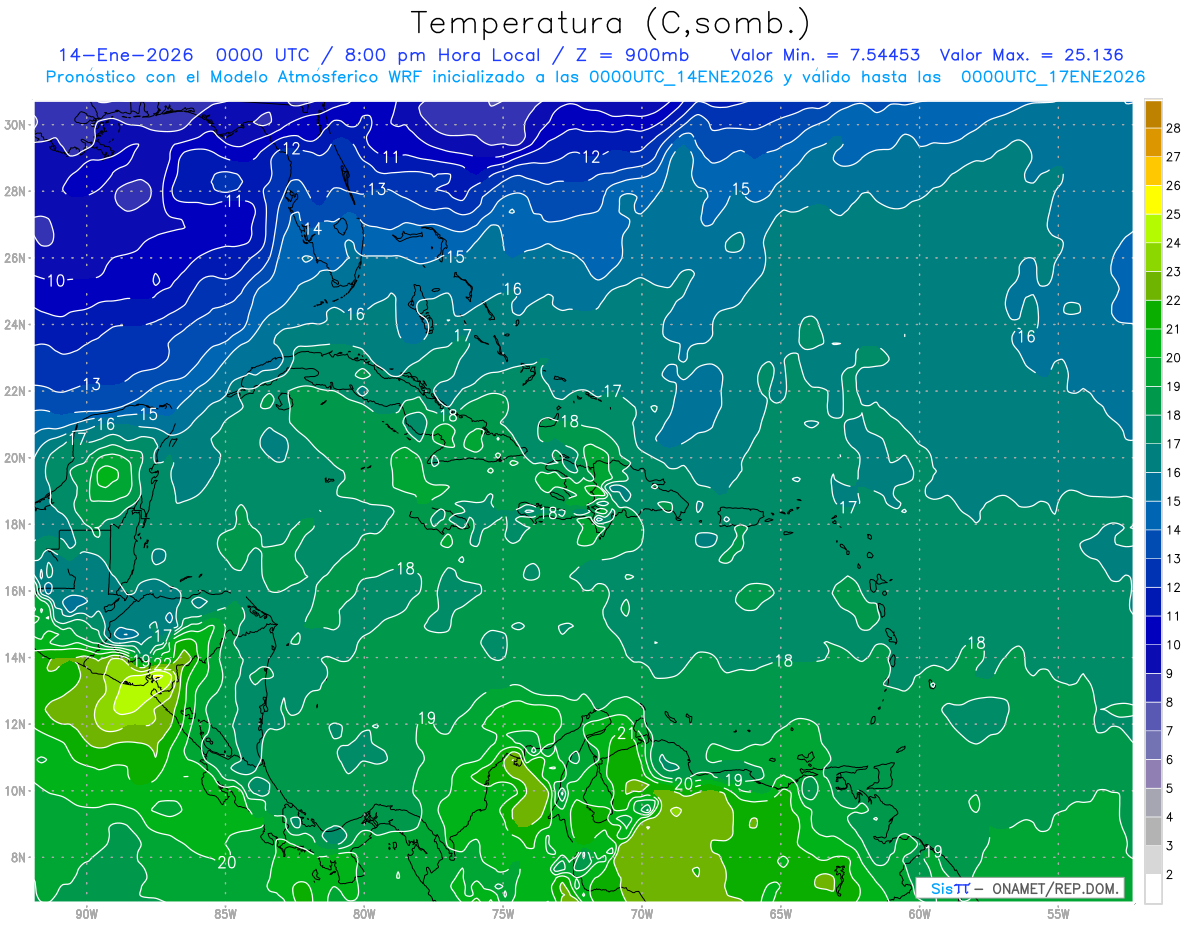Click the 26N latitude axis label
This screenshot has height=927, width=1200.
point(15,258)
